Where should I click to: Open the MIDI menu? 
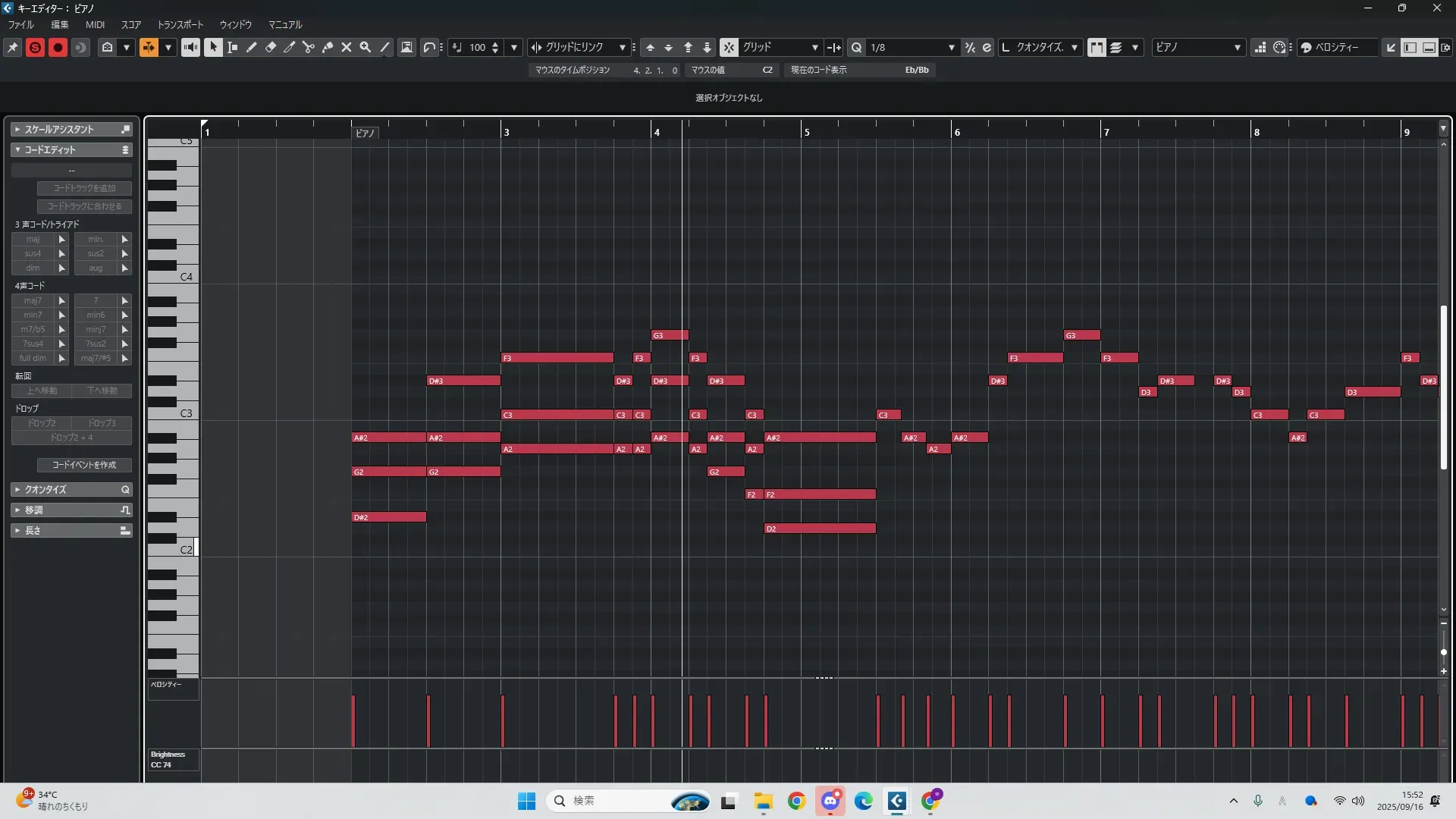(x=95, y=24)
